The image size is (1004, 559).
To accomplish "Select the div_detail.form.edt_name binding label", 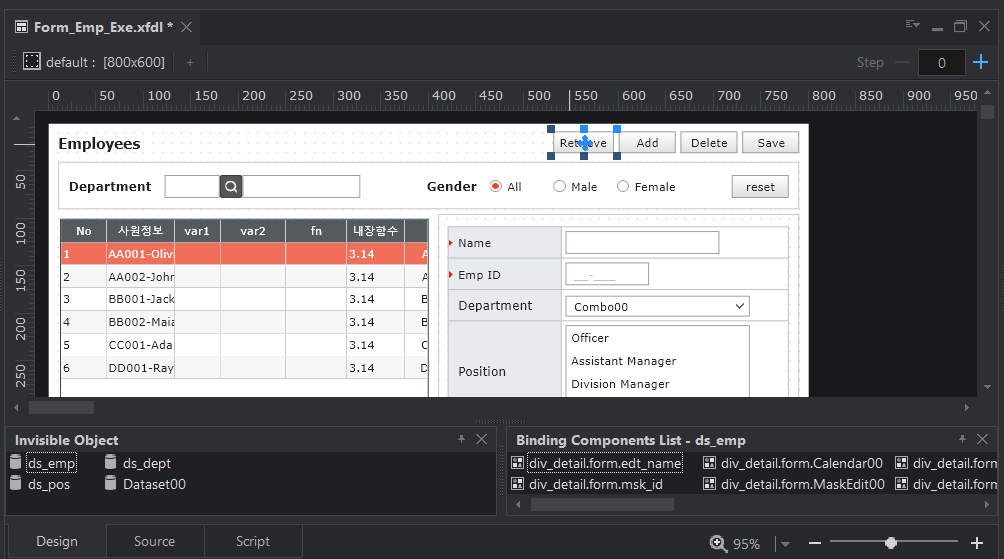I will 605,463.
